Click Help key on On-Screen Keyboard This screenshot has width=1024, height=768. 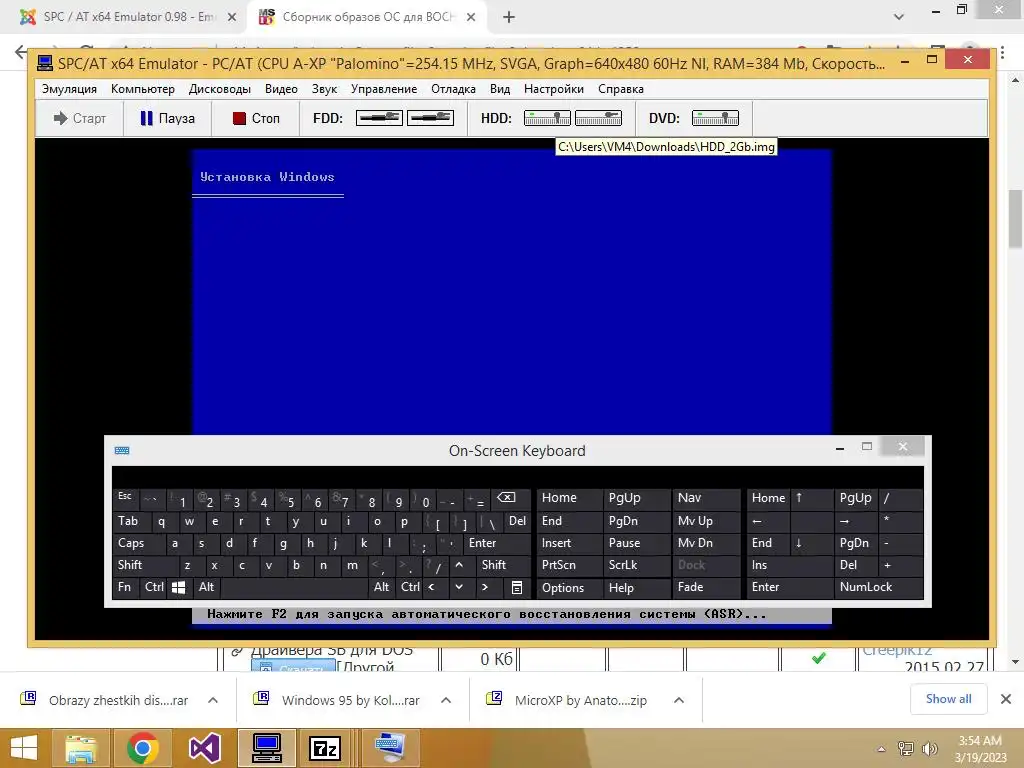point(635,587)
